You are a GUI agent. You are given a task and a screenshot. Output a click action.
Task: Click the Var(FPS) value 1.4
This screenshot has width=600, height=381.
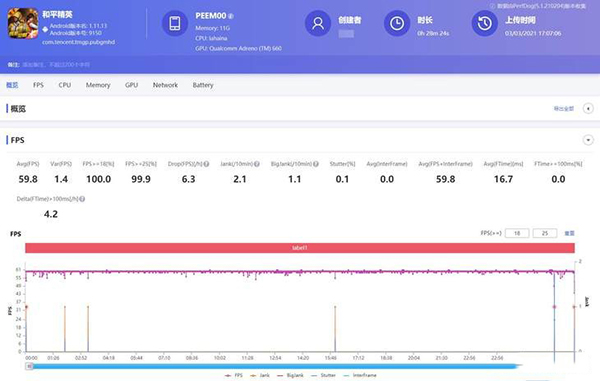(x=61, y=179)
